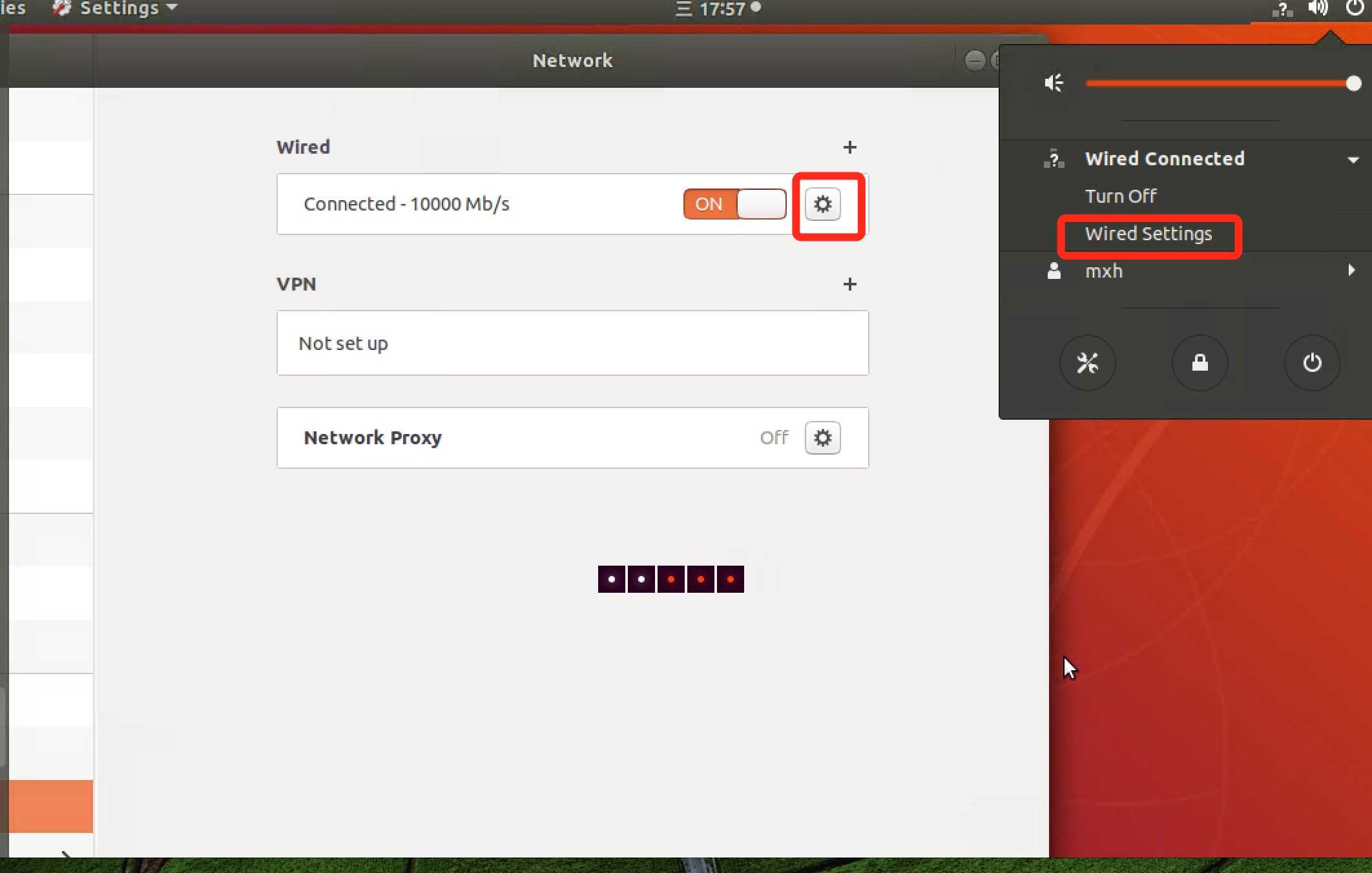Image resolution: width=1372 pixels, height=873 pixels.
Task: Toggle the wired connection ON switch
Action: (x=734, y=204)
